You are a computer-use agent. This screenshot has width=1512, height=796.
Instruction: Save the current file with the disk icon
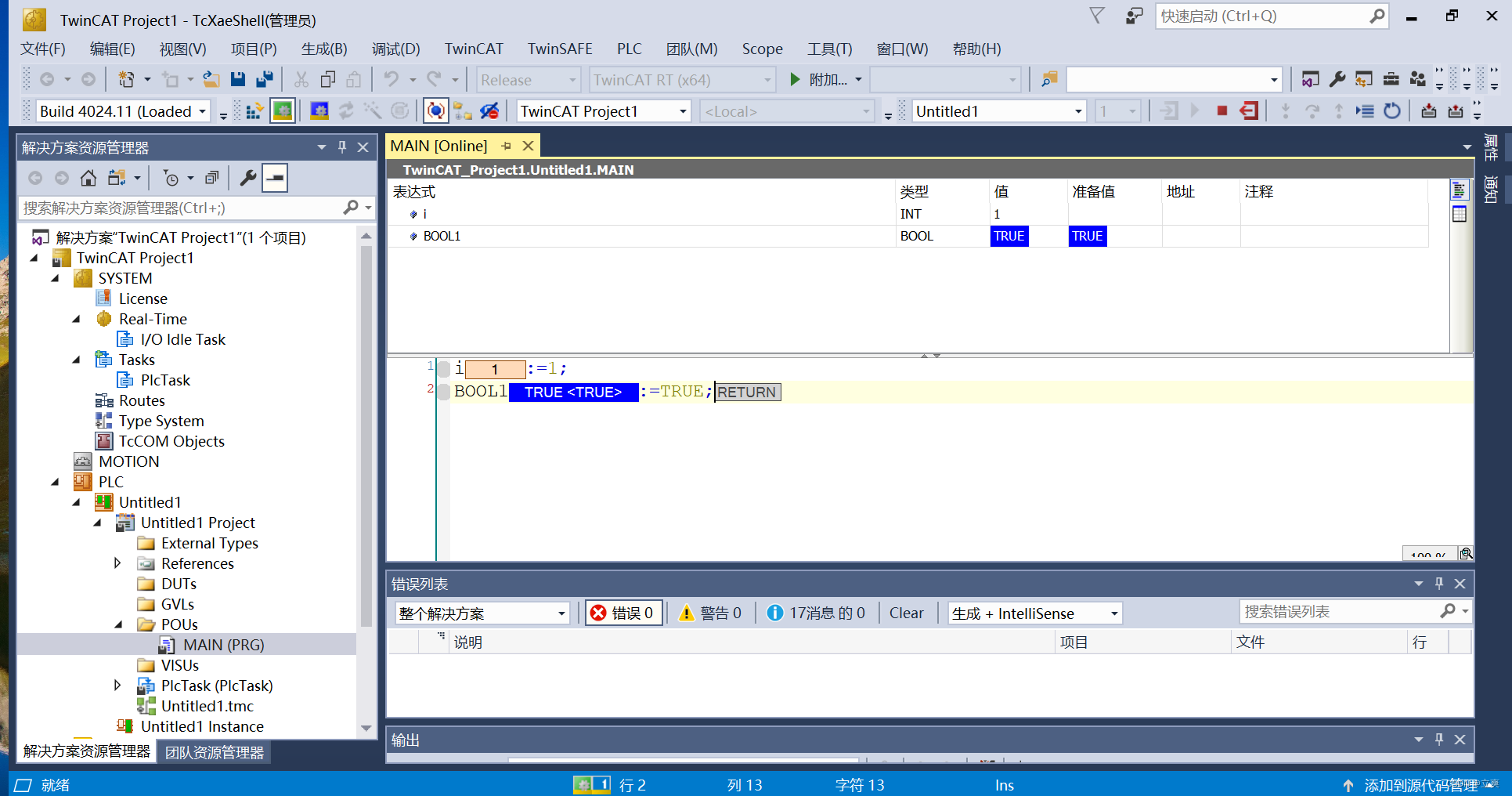click(238, 79)
